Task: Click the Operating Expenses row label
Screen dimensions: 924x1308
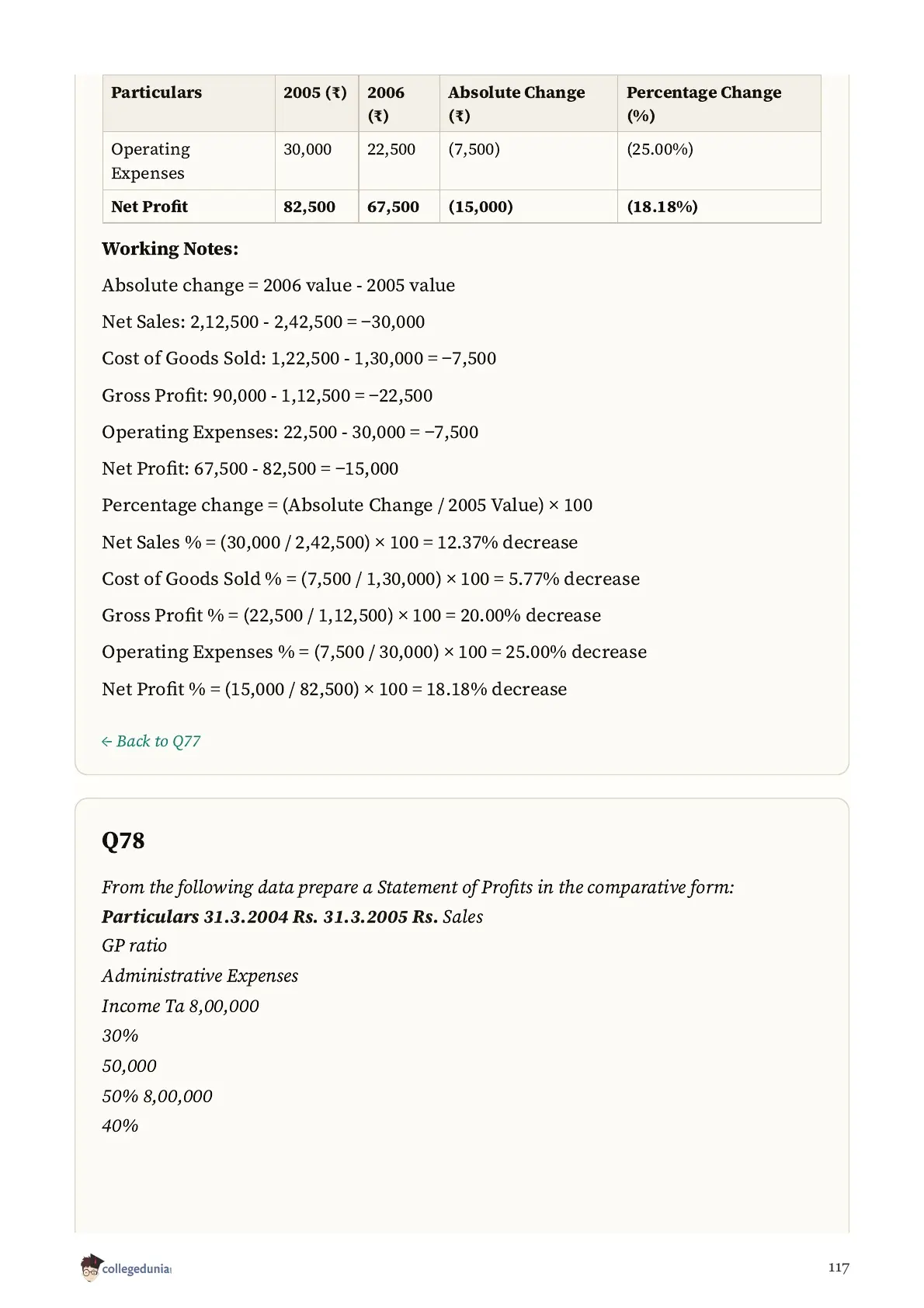Action: [151, 161]
